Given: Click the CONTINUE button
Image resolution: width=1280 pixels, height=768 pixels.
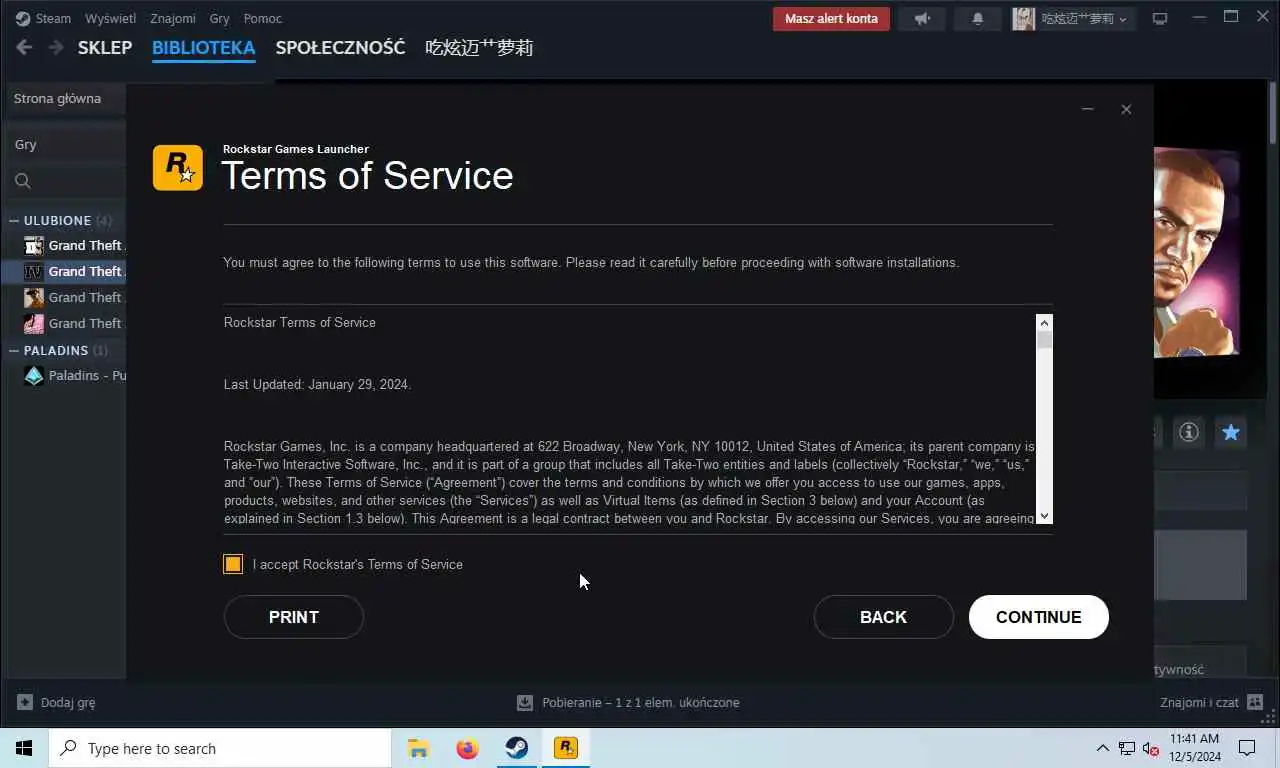Looking at the screenshot, I should tap(1039, 617).
